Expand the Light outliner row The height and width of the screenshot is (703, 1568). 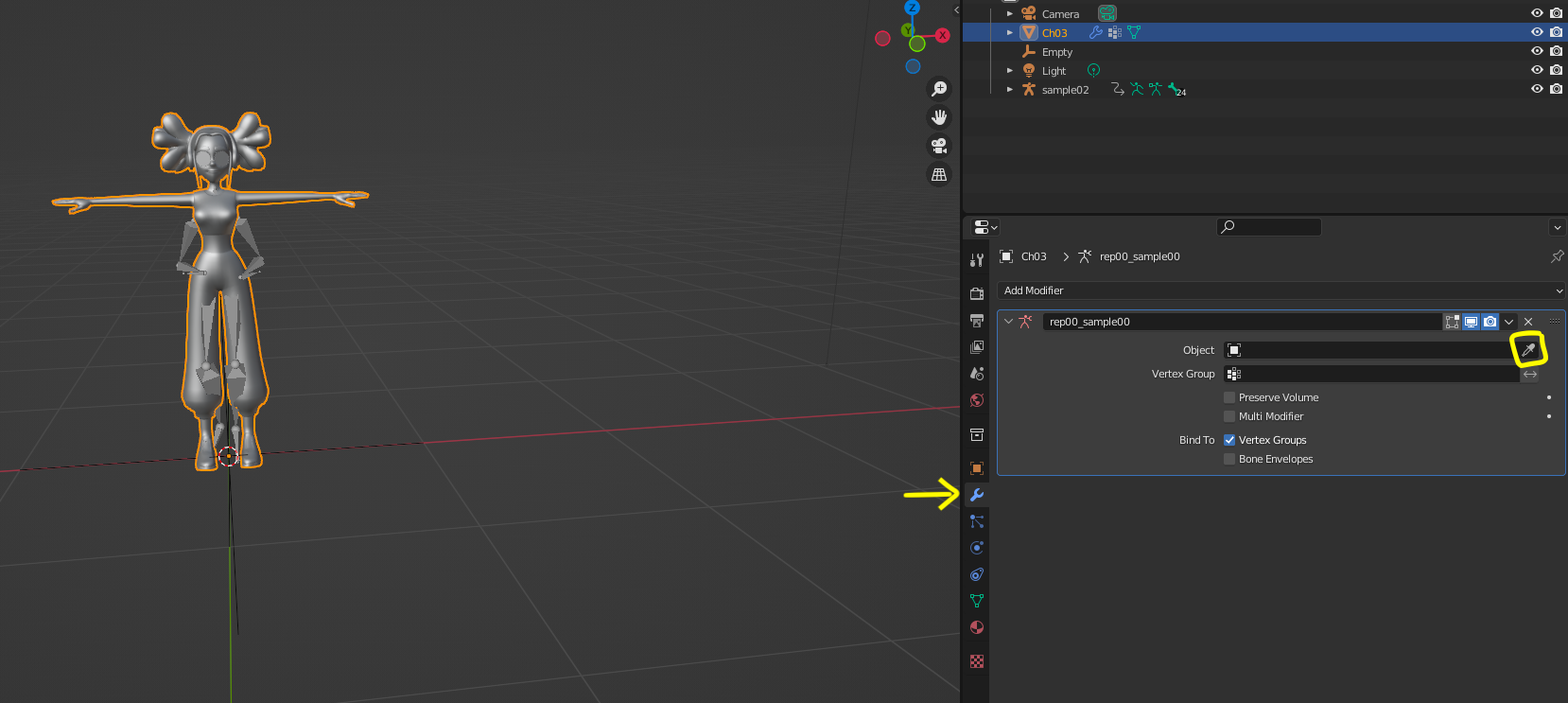[1010, 70]
